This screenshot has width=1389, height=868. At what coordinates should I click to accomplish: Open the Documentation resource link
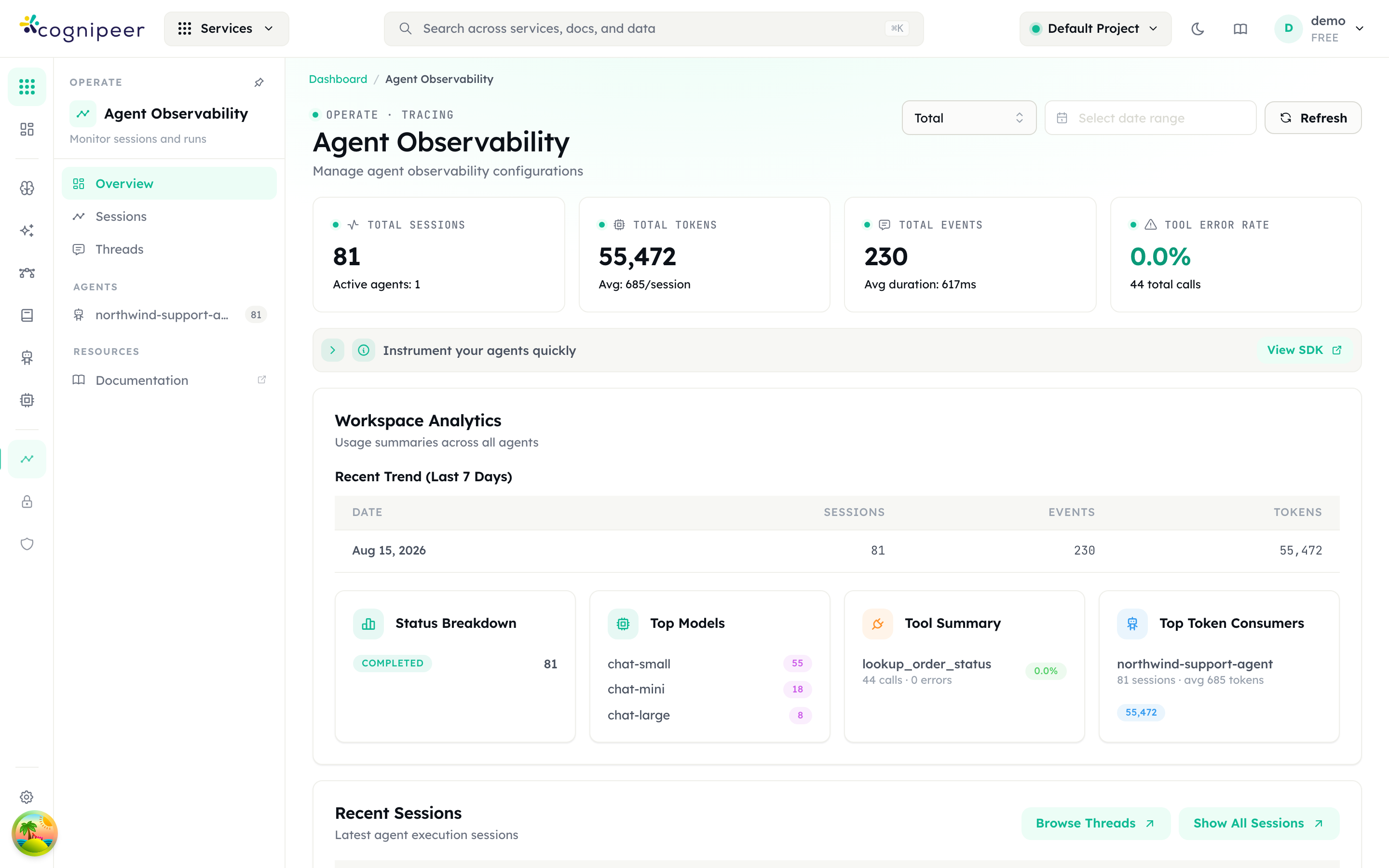(x=169, y=380)
